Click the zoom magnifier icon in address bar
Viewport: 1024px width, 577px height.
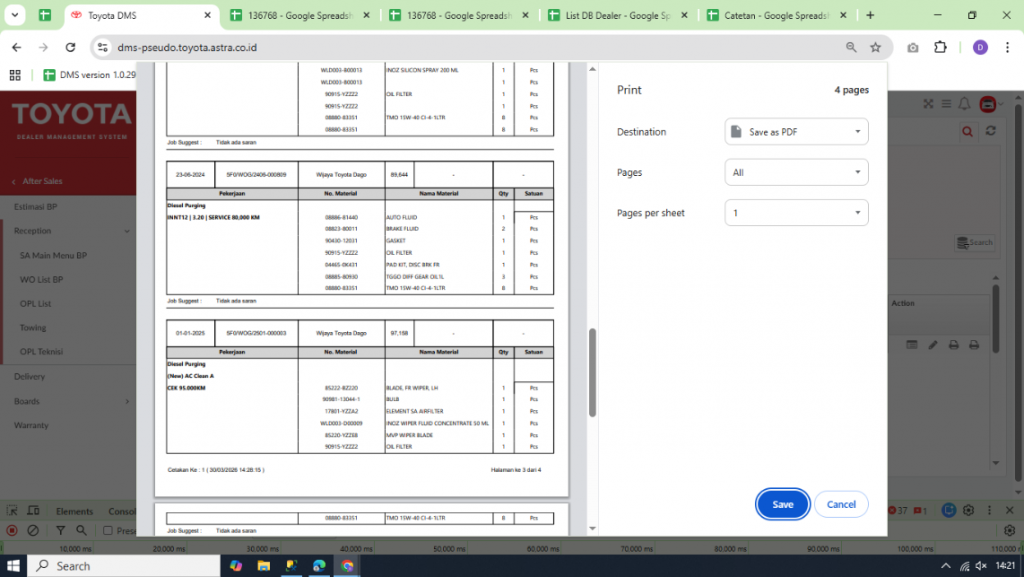(851, 47)
